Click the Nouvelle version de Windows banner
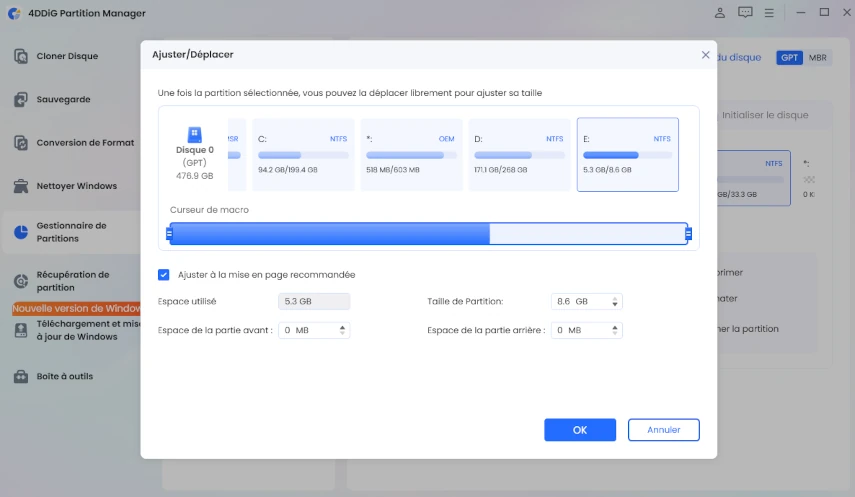Screen dimensions: 855x497 (x=76, y=309)
